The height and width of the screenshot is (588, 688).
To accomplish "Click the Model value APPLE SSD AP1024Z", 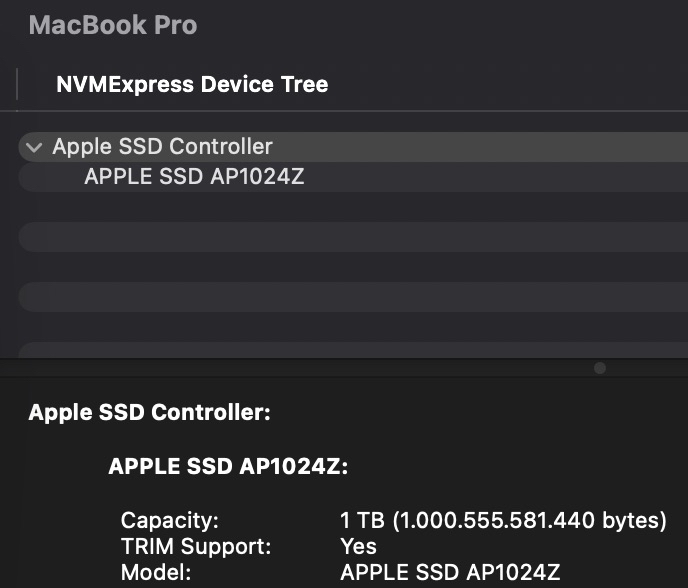I will click(x=450, y=573).
